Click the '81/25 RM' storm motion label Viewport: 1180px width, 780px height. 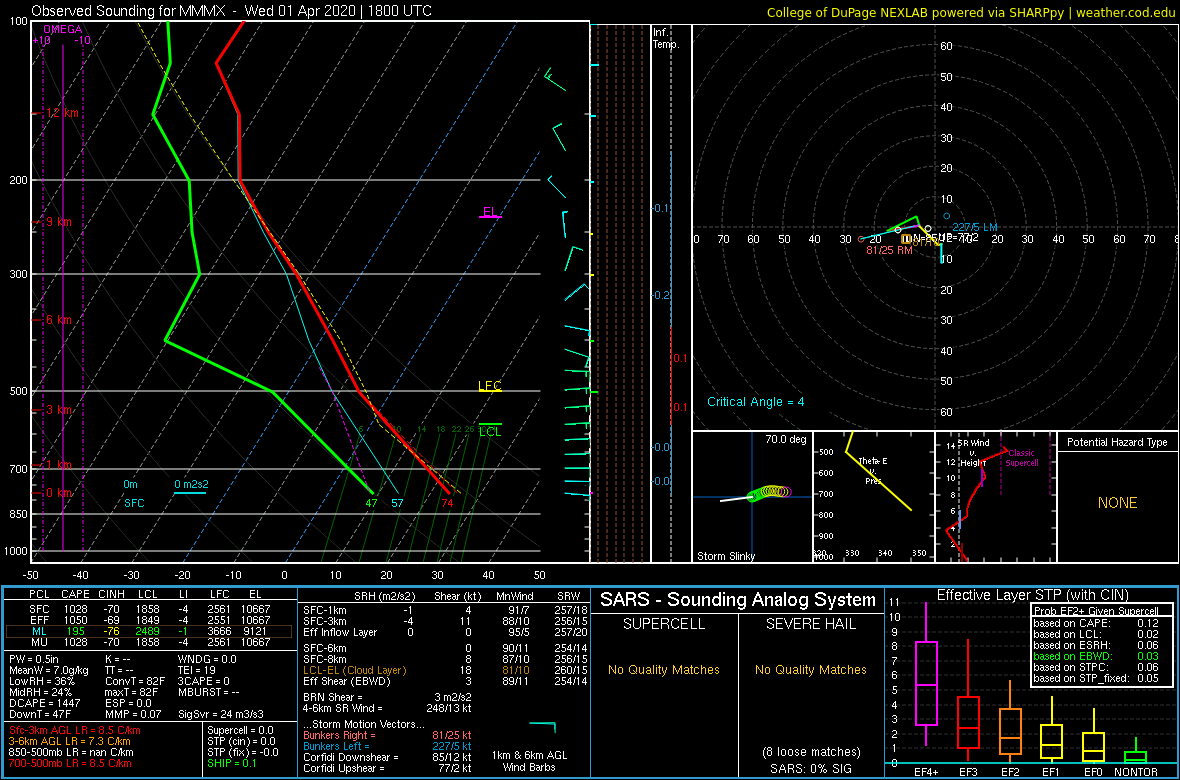[x=889, y=250]
